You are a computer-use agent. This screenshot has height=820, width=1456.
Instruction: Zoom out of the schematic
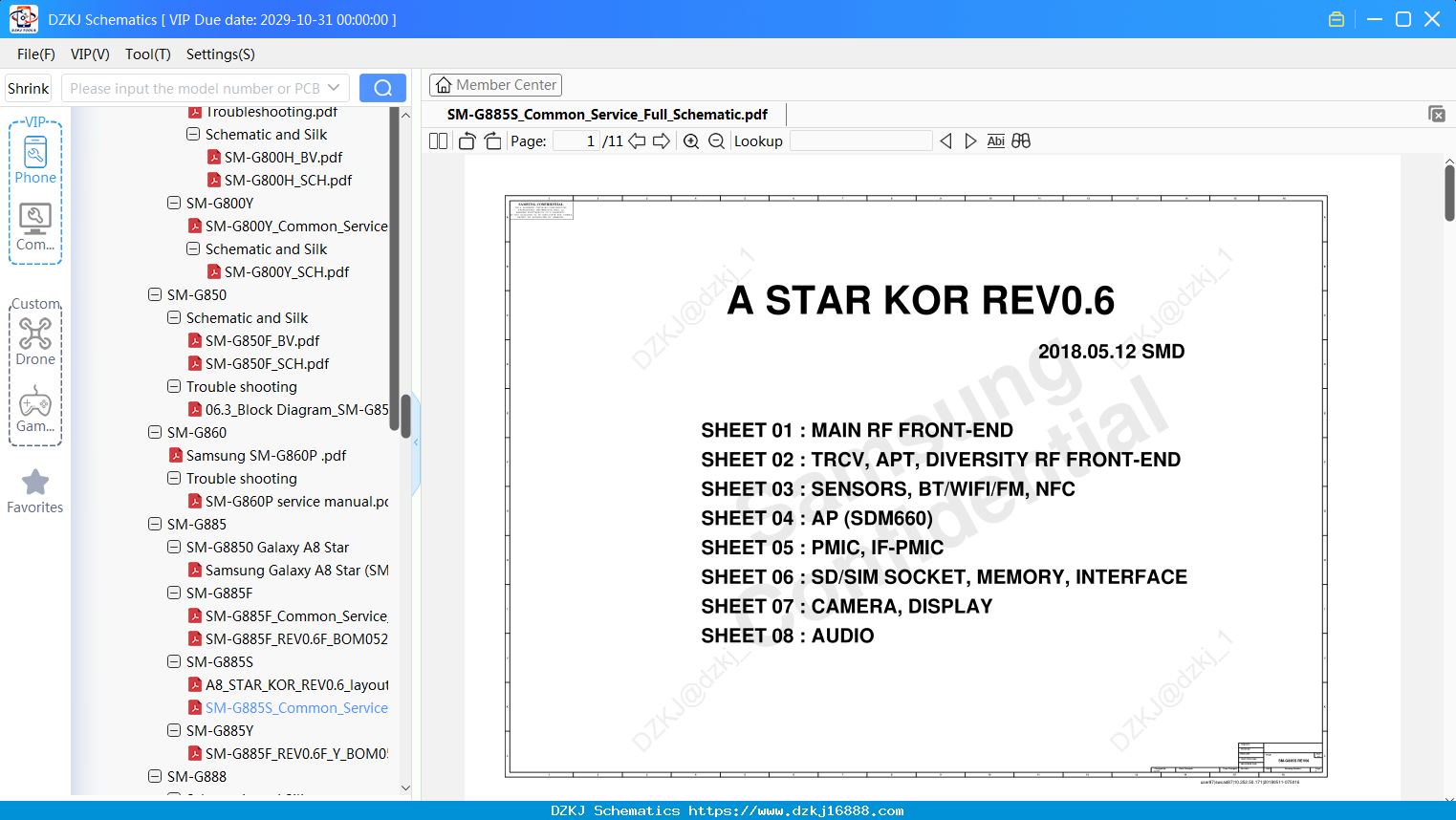(716, 141)
